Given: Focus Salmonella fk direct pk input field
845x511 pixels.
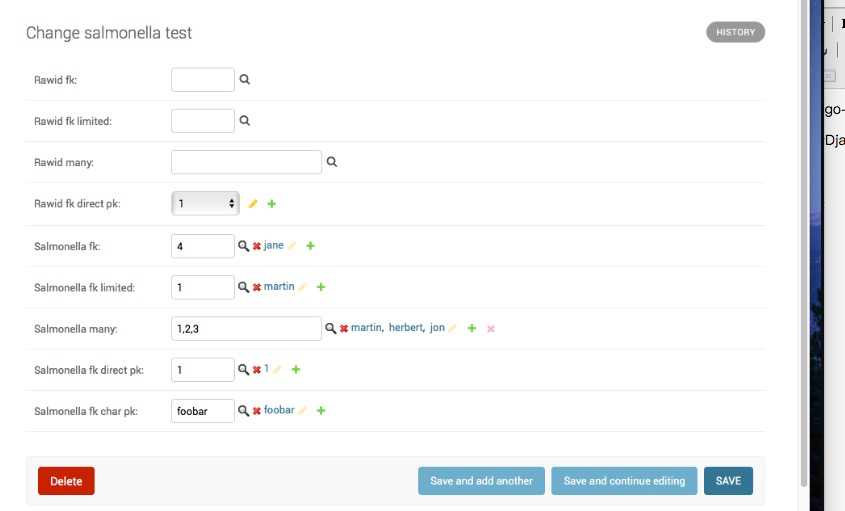Looking at the screenshot, I should 203,370.
